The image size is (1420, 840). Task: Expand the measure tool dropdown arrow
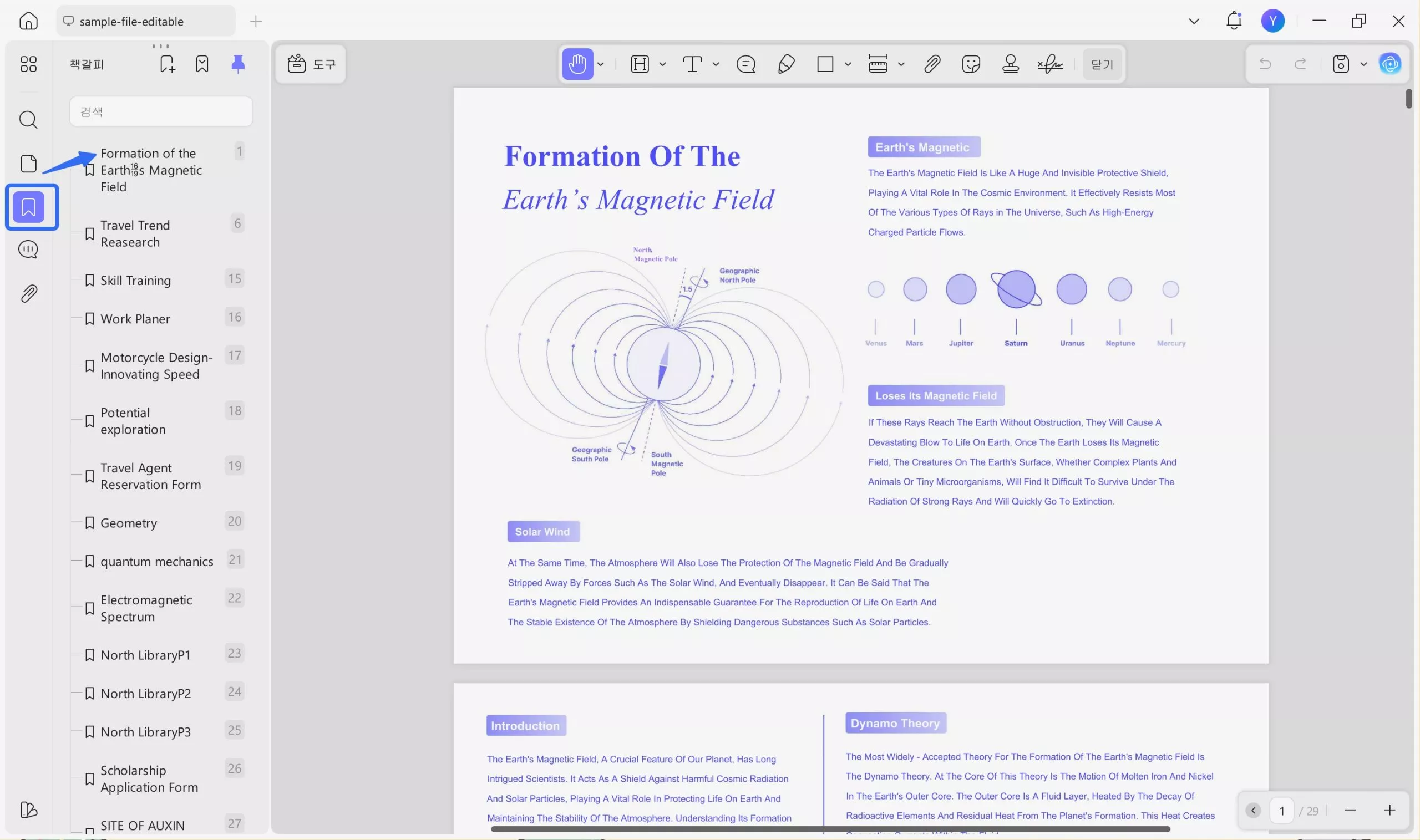coord(901,64)
